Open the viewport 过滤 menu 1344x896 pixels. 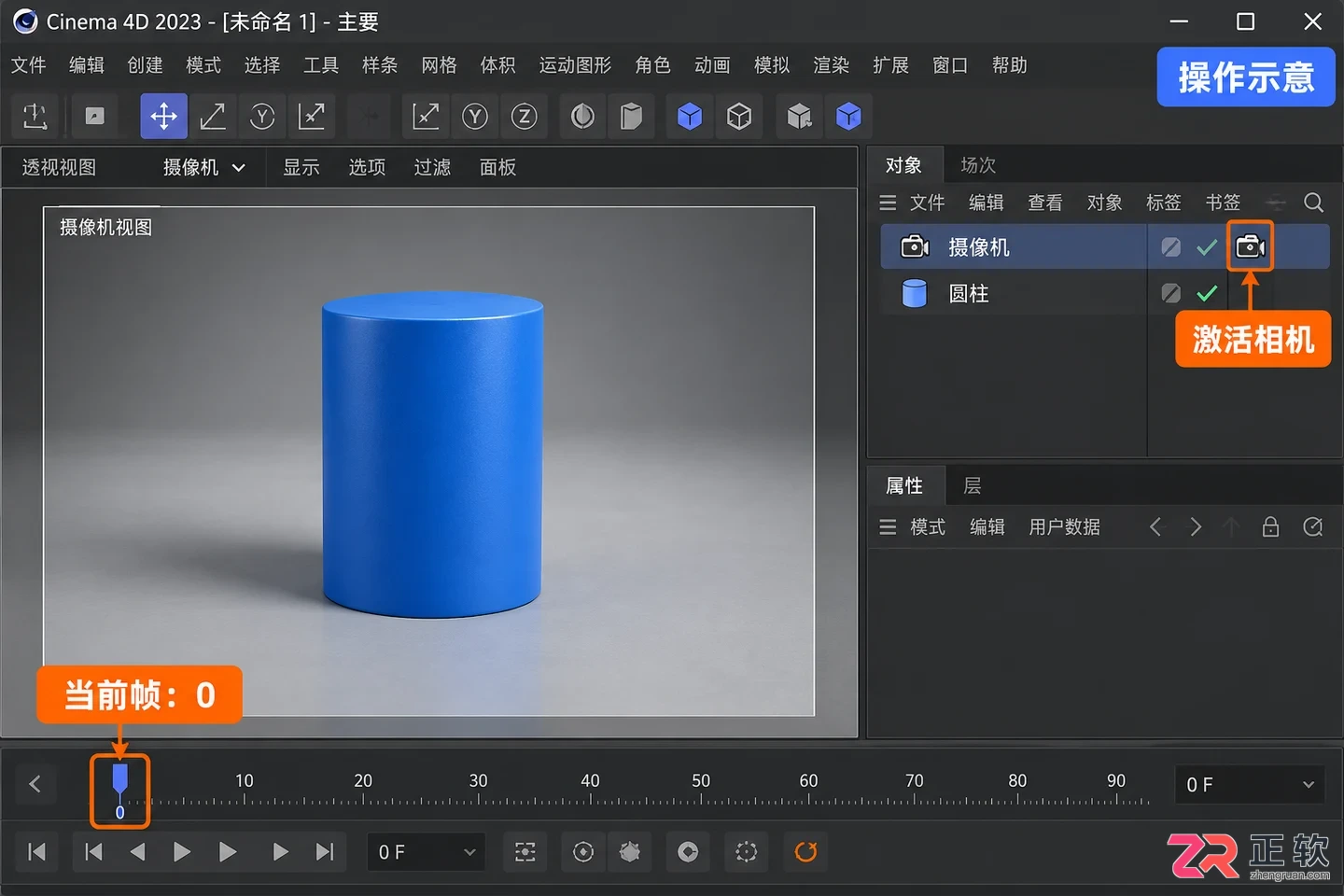[x=432, y=168]
